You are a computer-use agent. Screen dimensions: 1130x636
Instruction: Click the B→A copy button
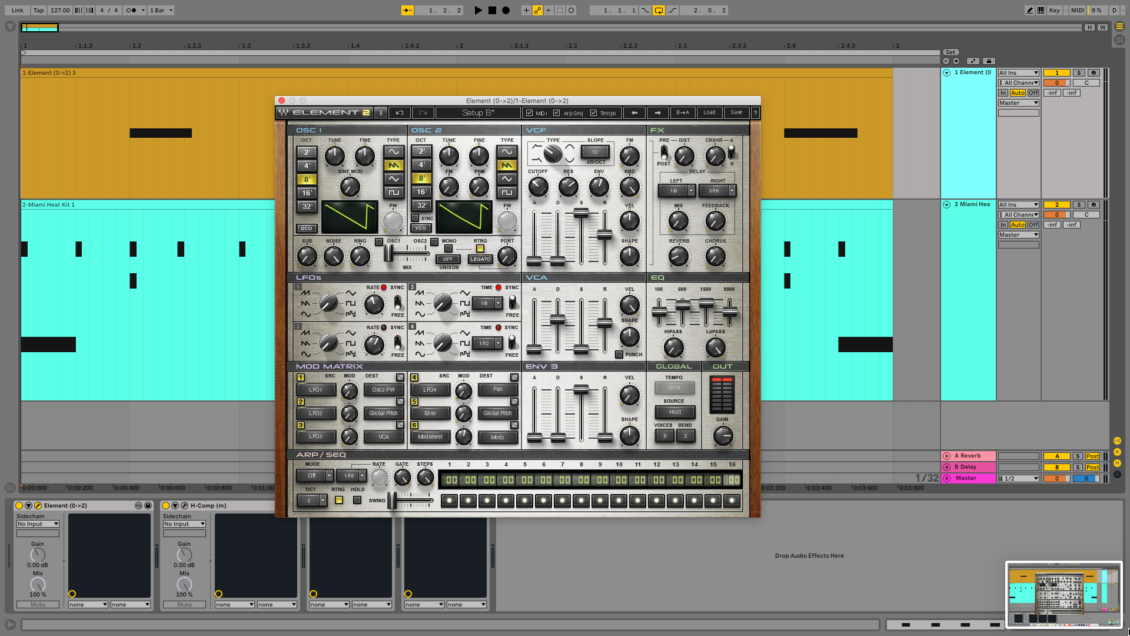click(682, 112)
